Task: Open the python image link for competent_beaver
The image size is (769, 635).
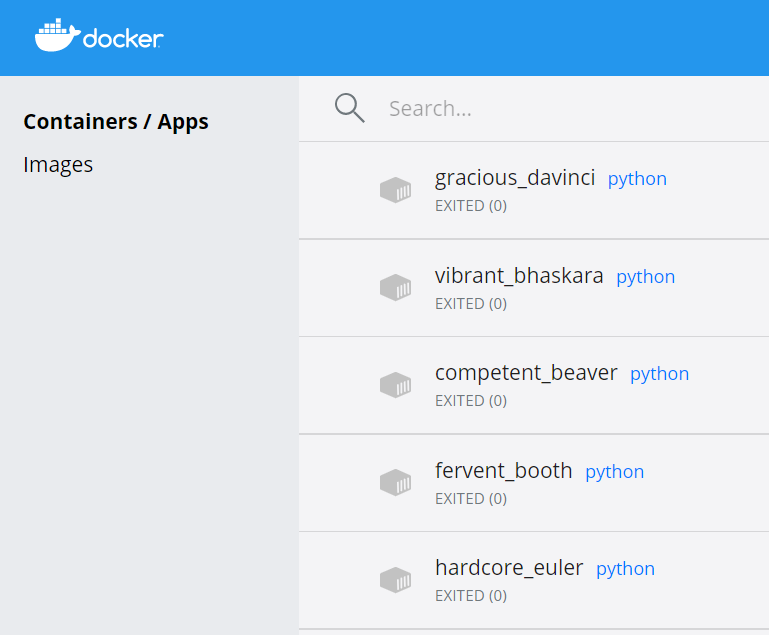Action: tap(659, 375)
